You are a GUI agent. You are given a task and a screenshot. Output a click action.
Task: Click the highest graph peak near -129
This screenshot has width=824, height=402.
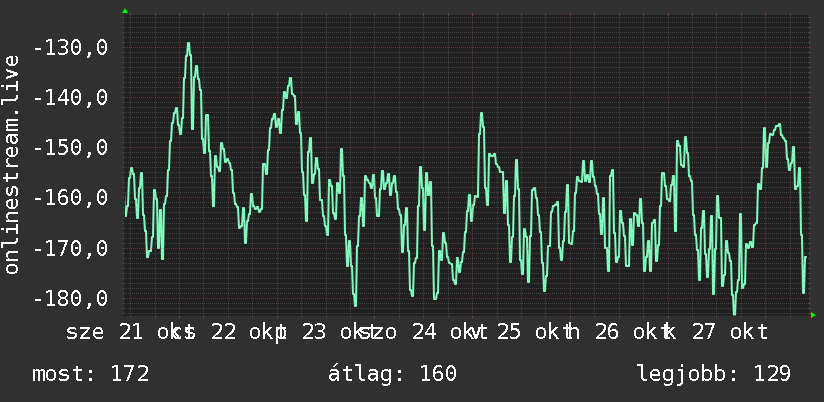(188, 45)
